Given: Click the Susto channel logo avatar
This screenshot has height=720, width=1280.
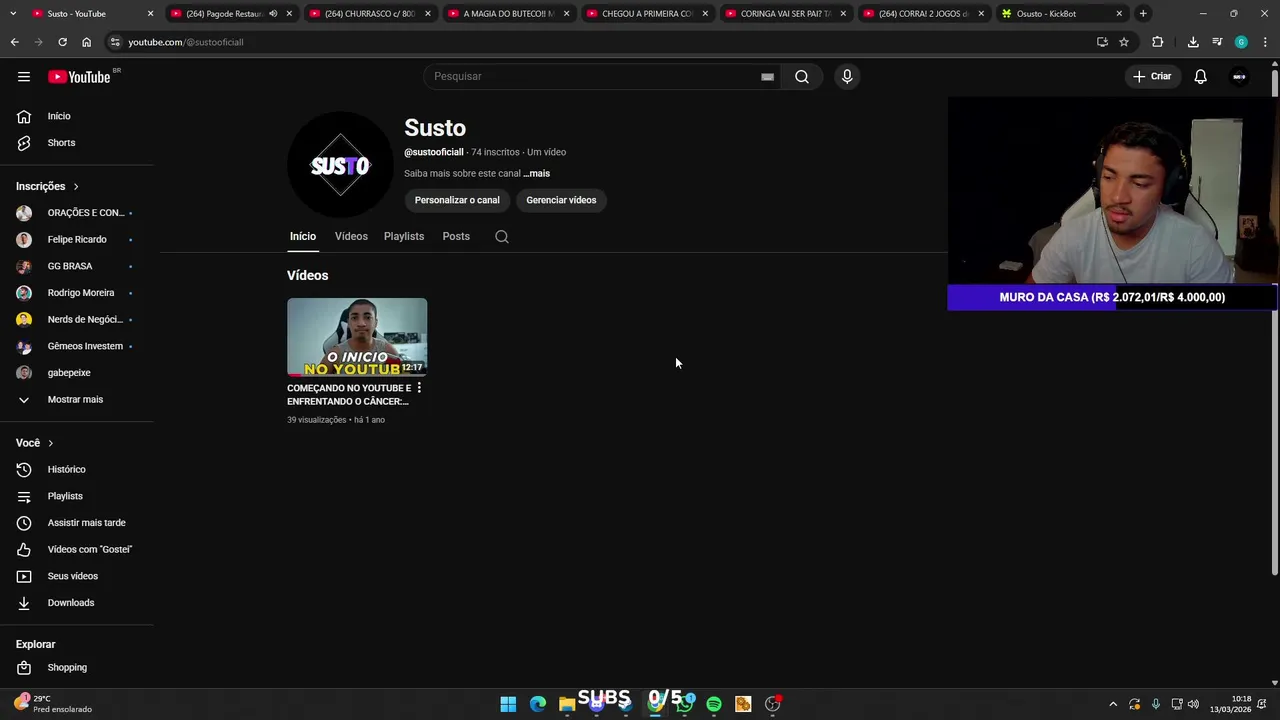Looking at the screenshot, I should point(340,165).
